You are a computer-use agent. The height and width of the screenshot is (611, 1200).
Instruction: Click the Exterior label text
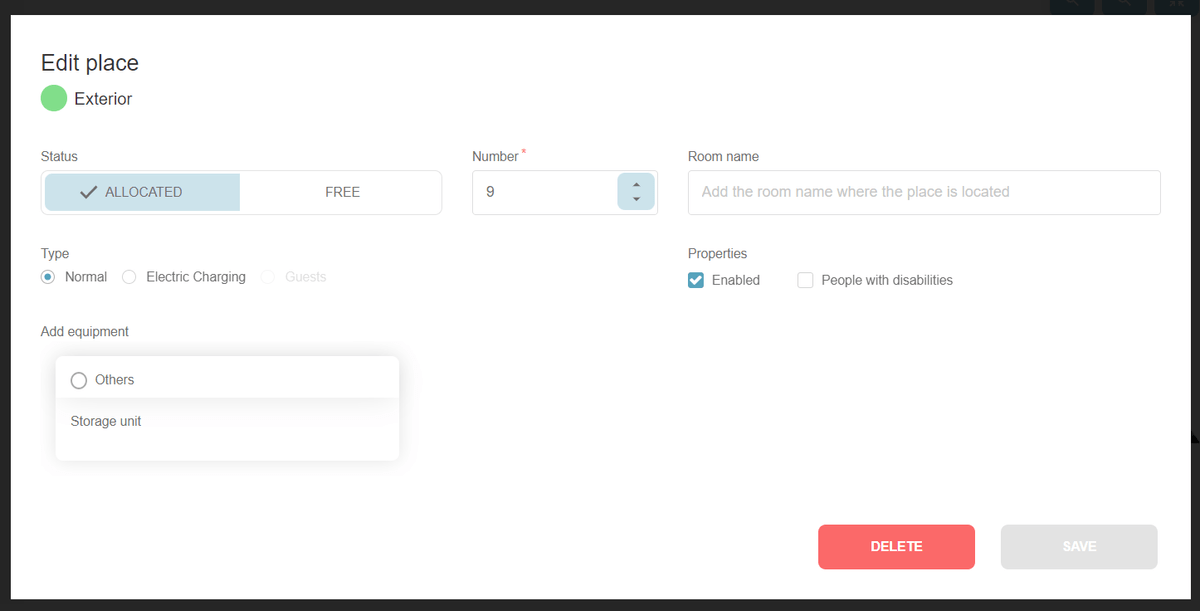click(103, 99)
